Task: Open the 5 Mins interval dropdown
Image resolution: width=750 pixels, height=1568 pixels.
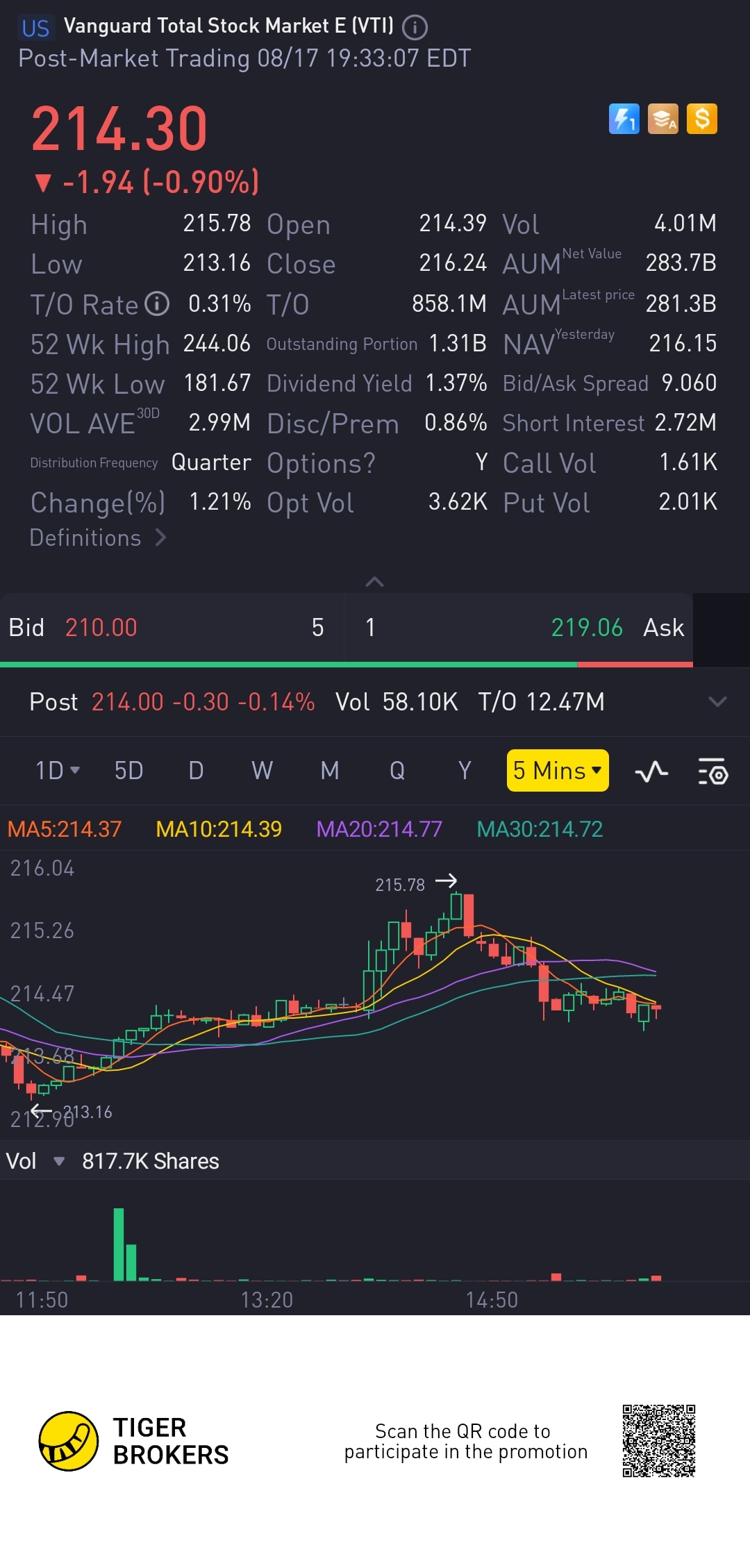Action: [x=558, y=770]
